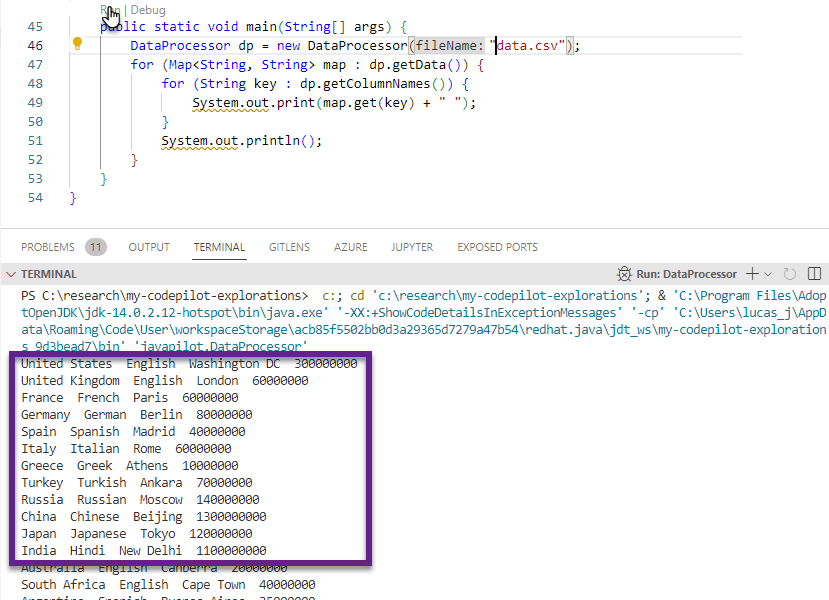Image resolution: width=829 pixels, height=600 pixels.
Task: Open the PROBLEMS panel tab
Action: point(48,247)
